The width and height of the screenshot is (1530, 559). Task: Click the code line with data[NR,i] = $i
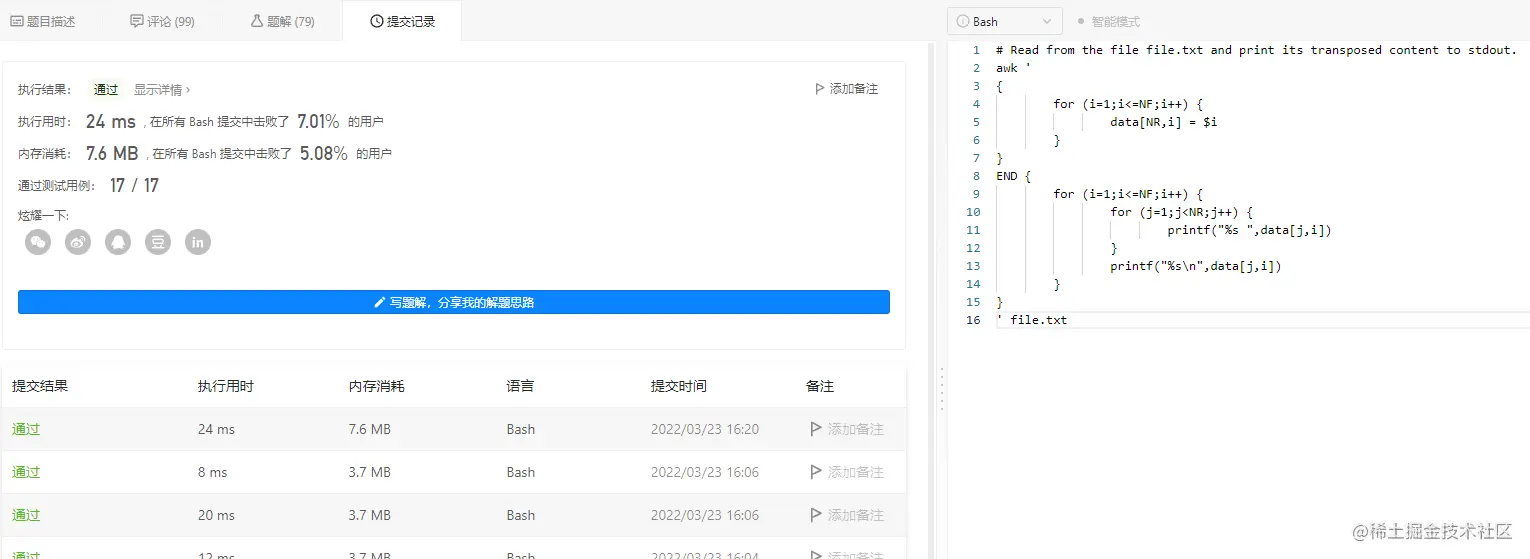point(1163,122)
